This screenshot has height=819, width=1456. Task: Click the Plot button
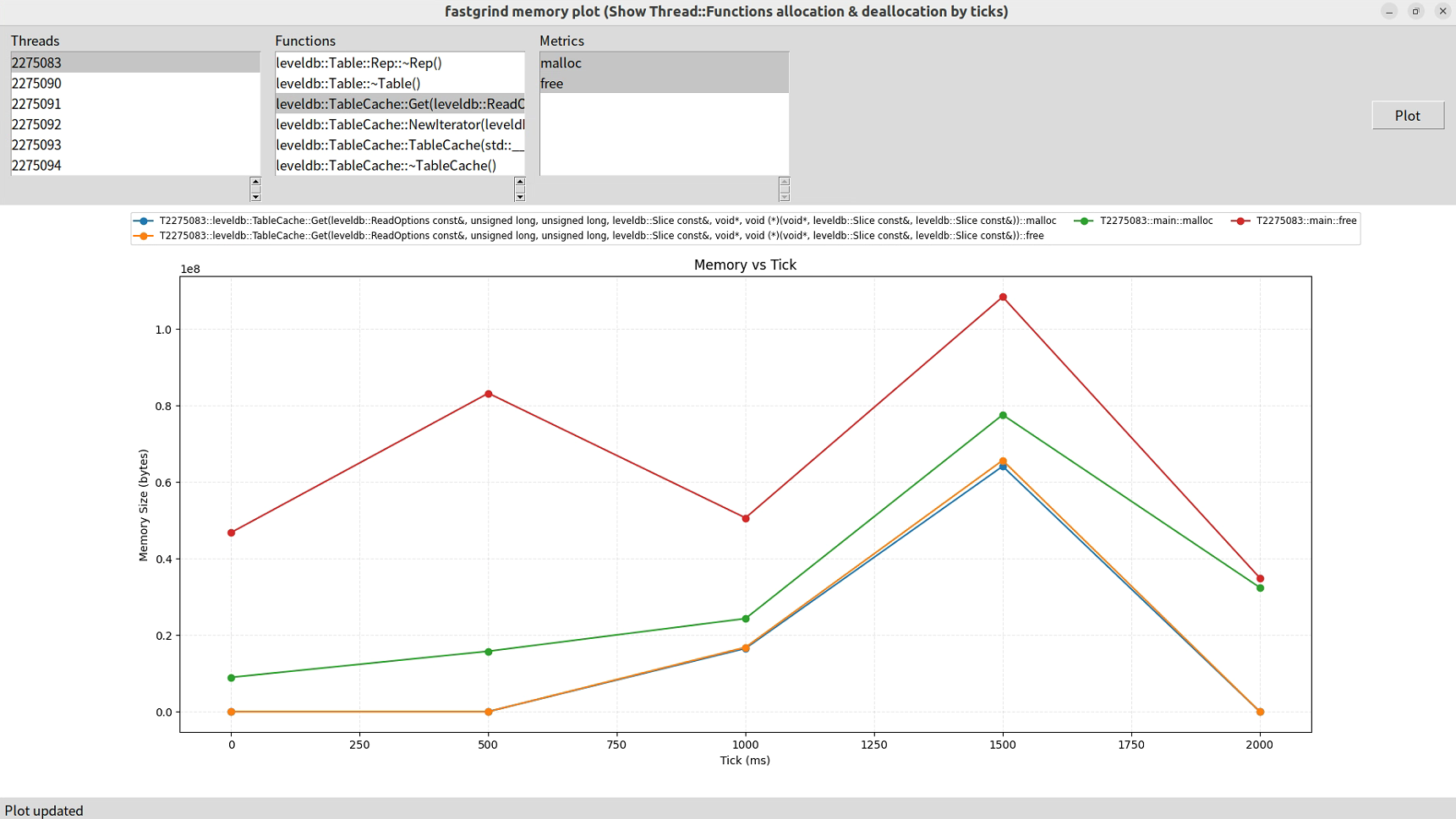pyautogui.click(x=1407, y=116)
